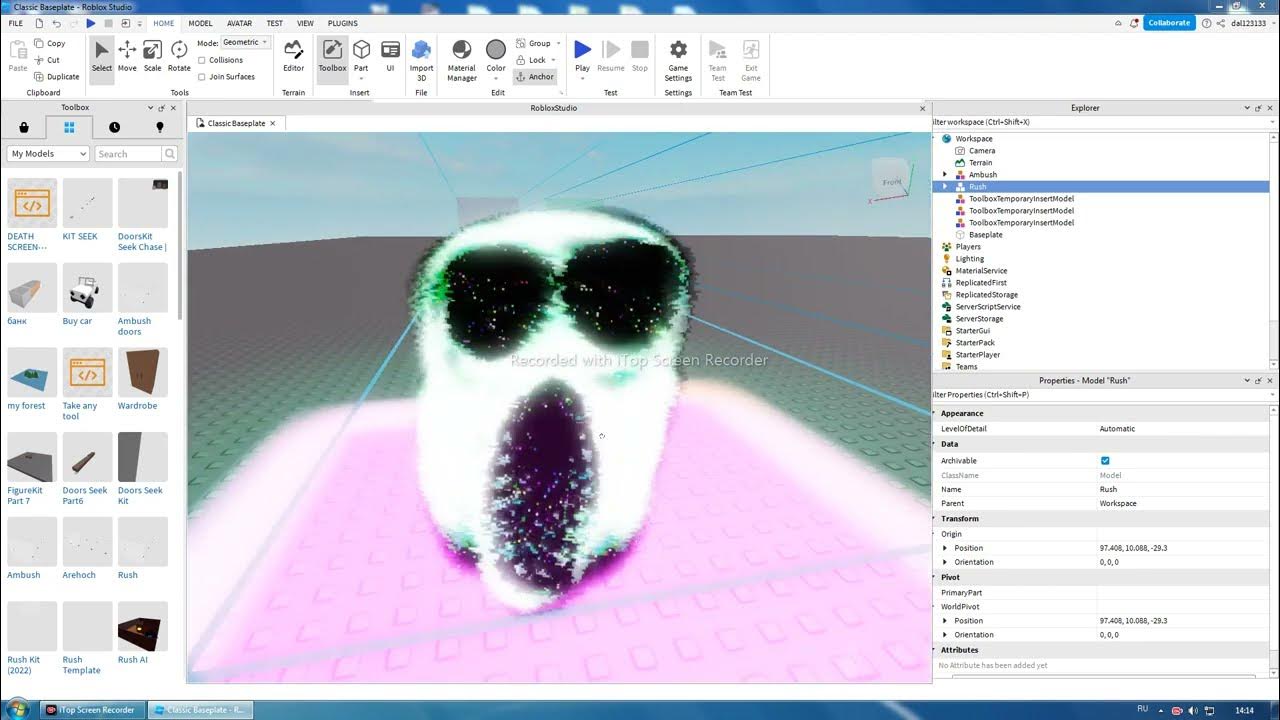Open the UI insert tool
The width and height of the screenshot is (1280, 720).
[x=390, y=56]
